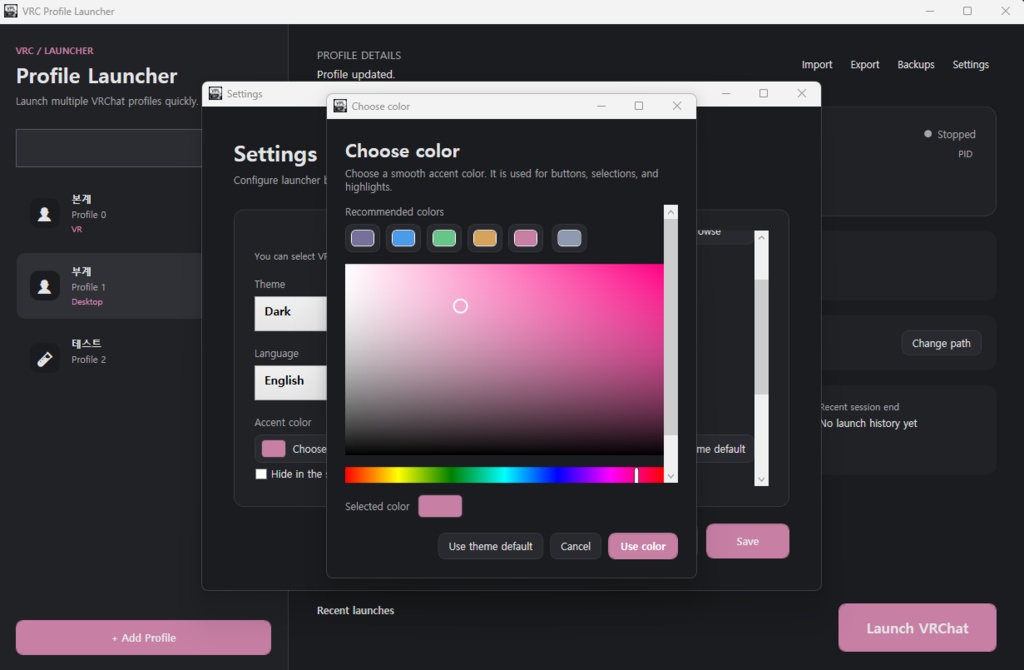This screenshot has width=1024, height=670.
Task: Save the settings
Action: coord(747,541)
